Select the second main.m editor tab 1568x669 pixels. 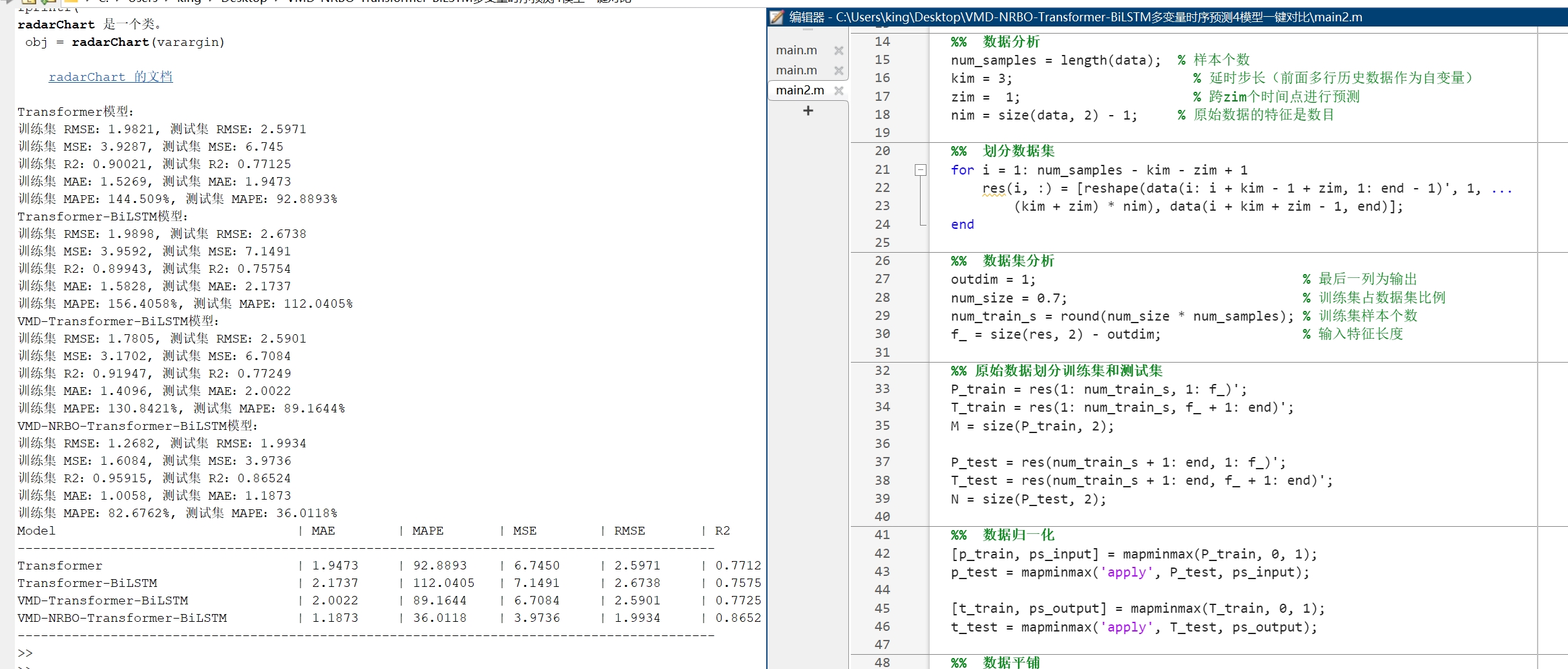[796, 70]
